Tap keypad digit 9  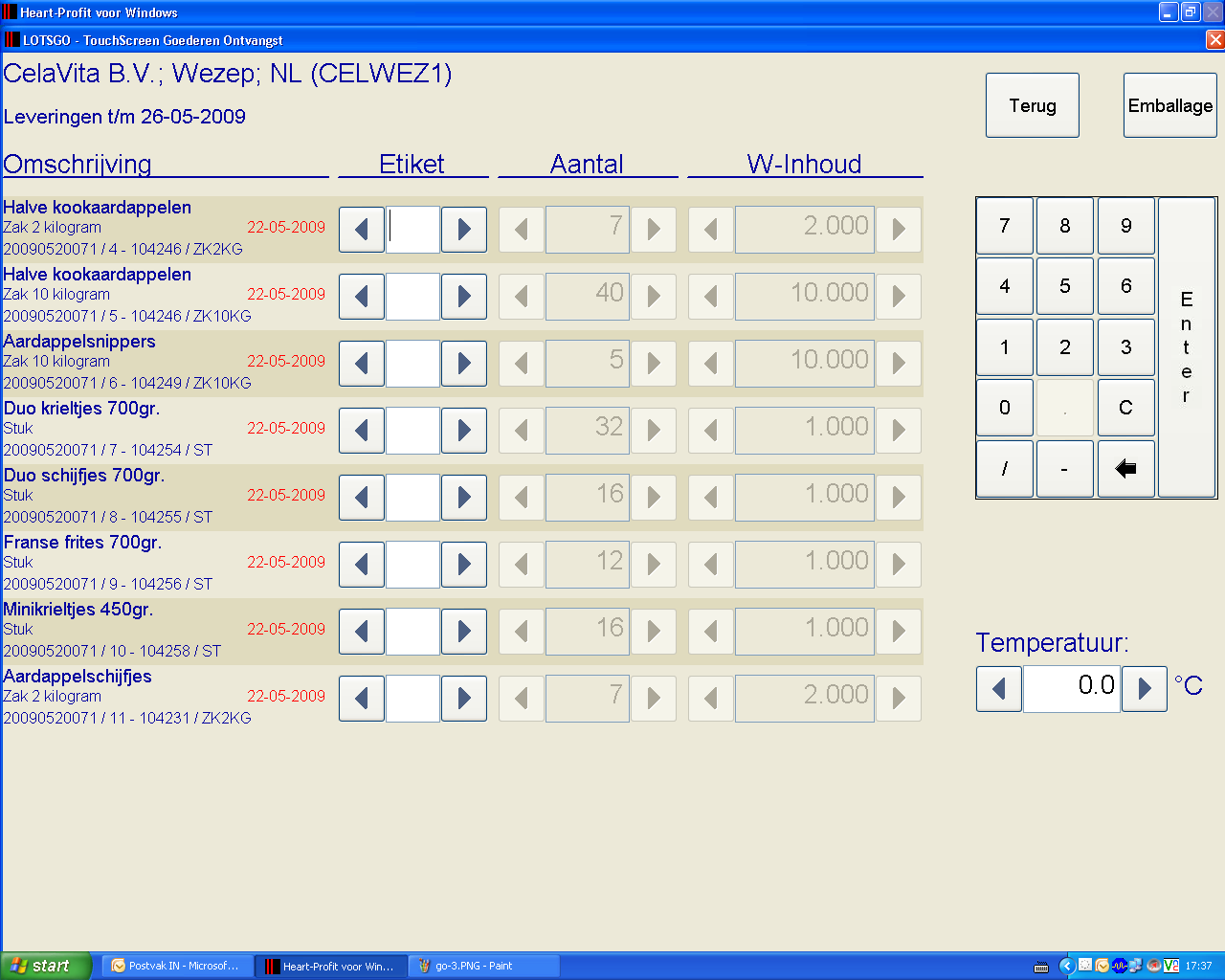[x=1126, y=226]
